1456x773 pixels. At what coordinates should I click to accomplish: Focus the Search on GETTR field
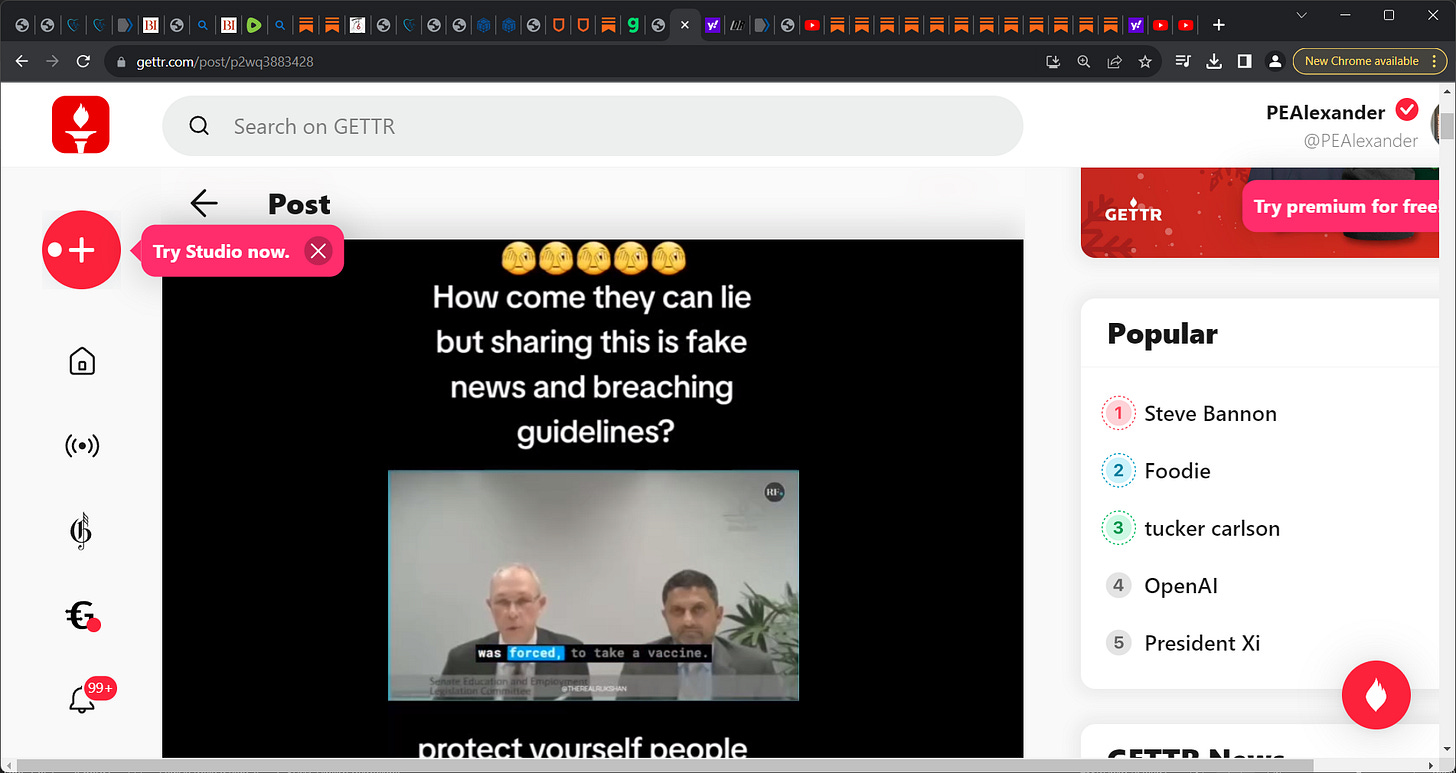tap(592, 126)
